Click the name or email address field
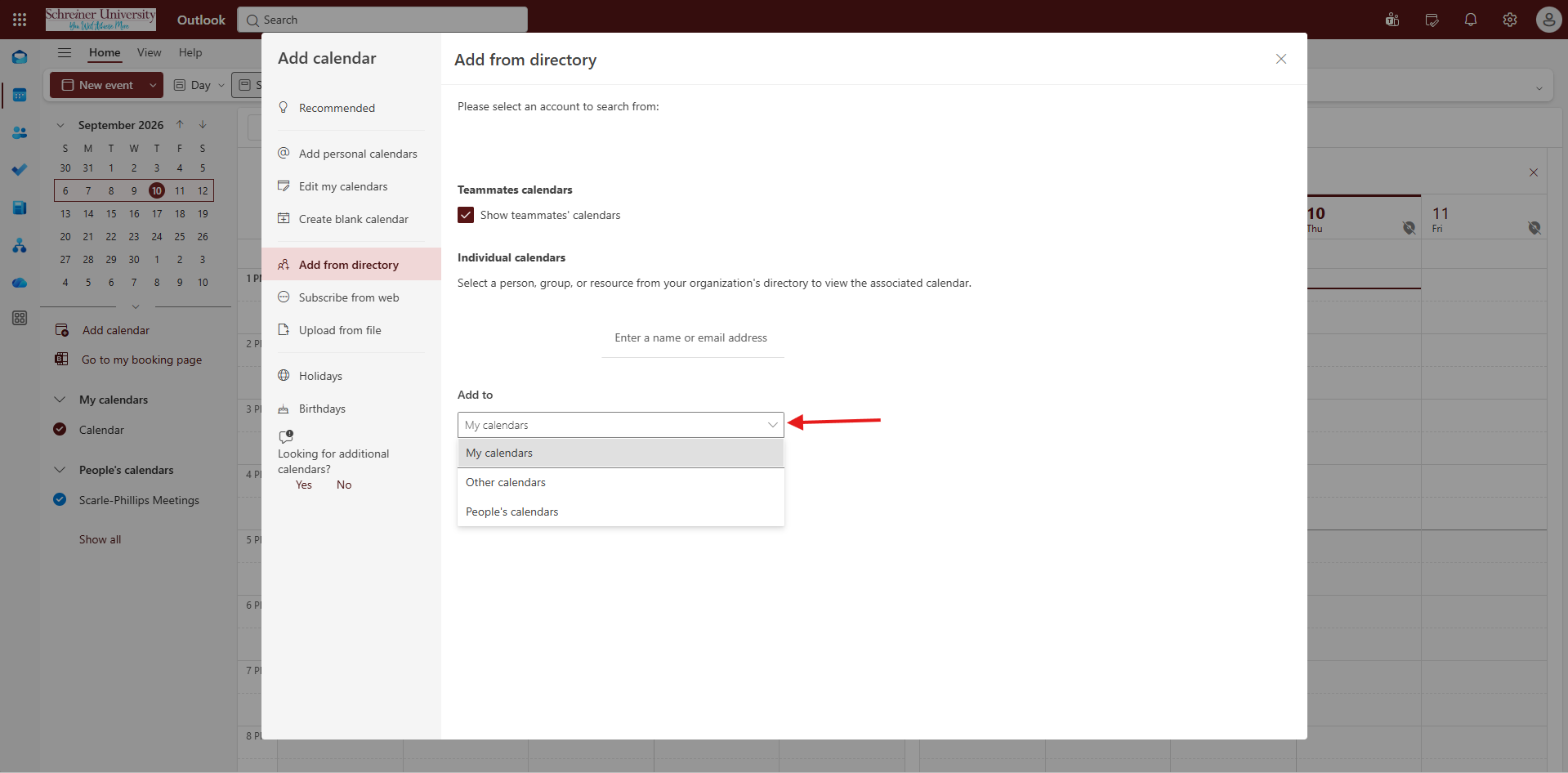 (692, 337)
